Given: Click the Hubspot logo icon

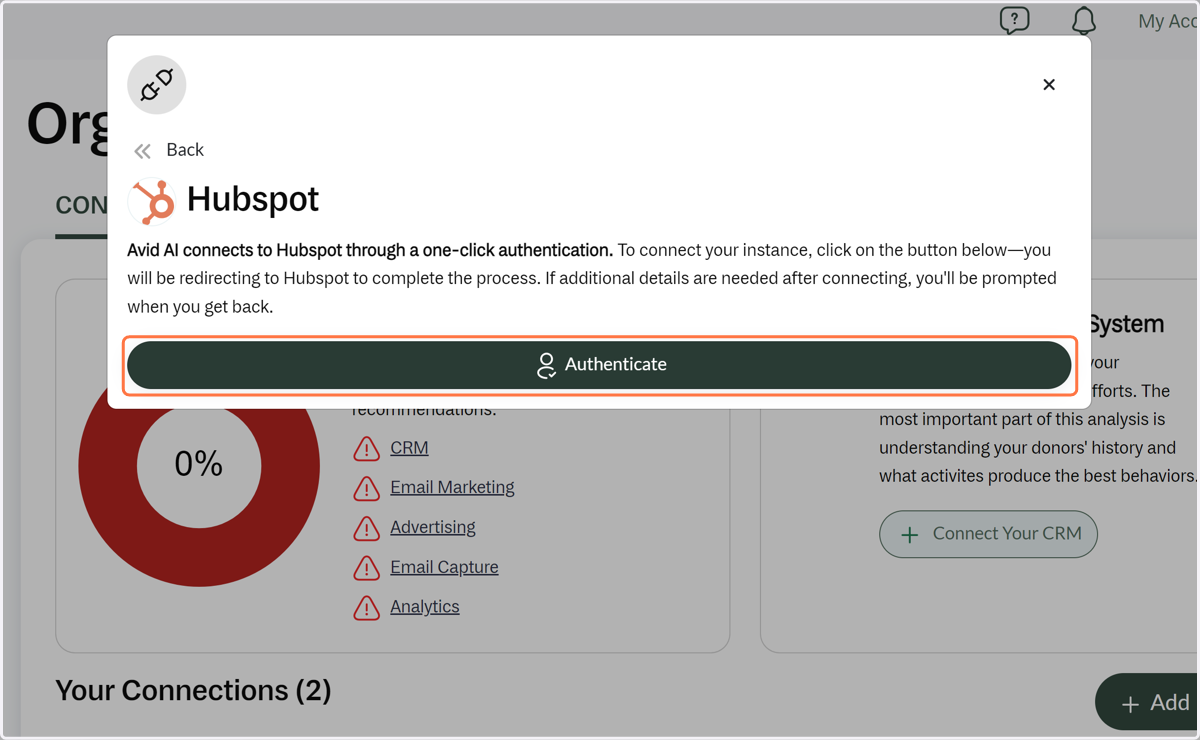Looking at the screenshot, I should tap(153, 201).
